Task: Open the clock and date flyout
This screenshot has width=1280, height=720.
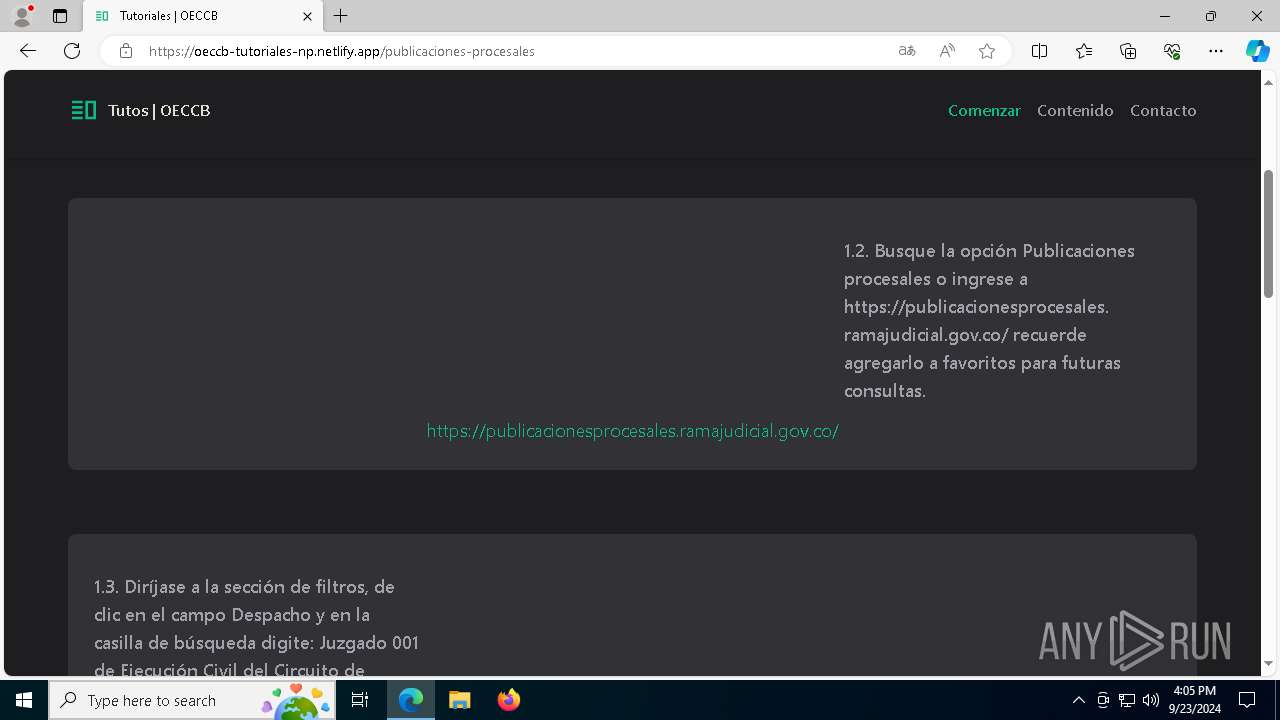Action: [x=1195, y=700]
